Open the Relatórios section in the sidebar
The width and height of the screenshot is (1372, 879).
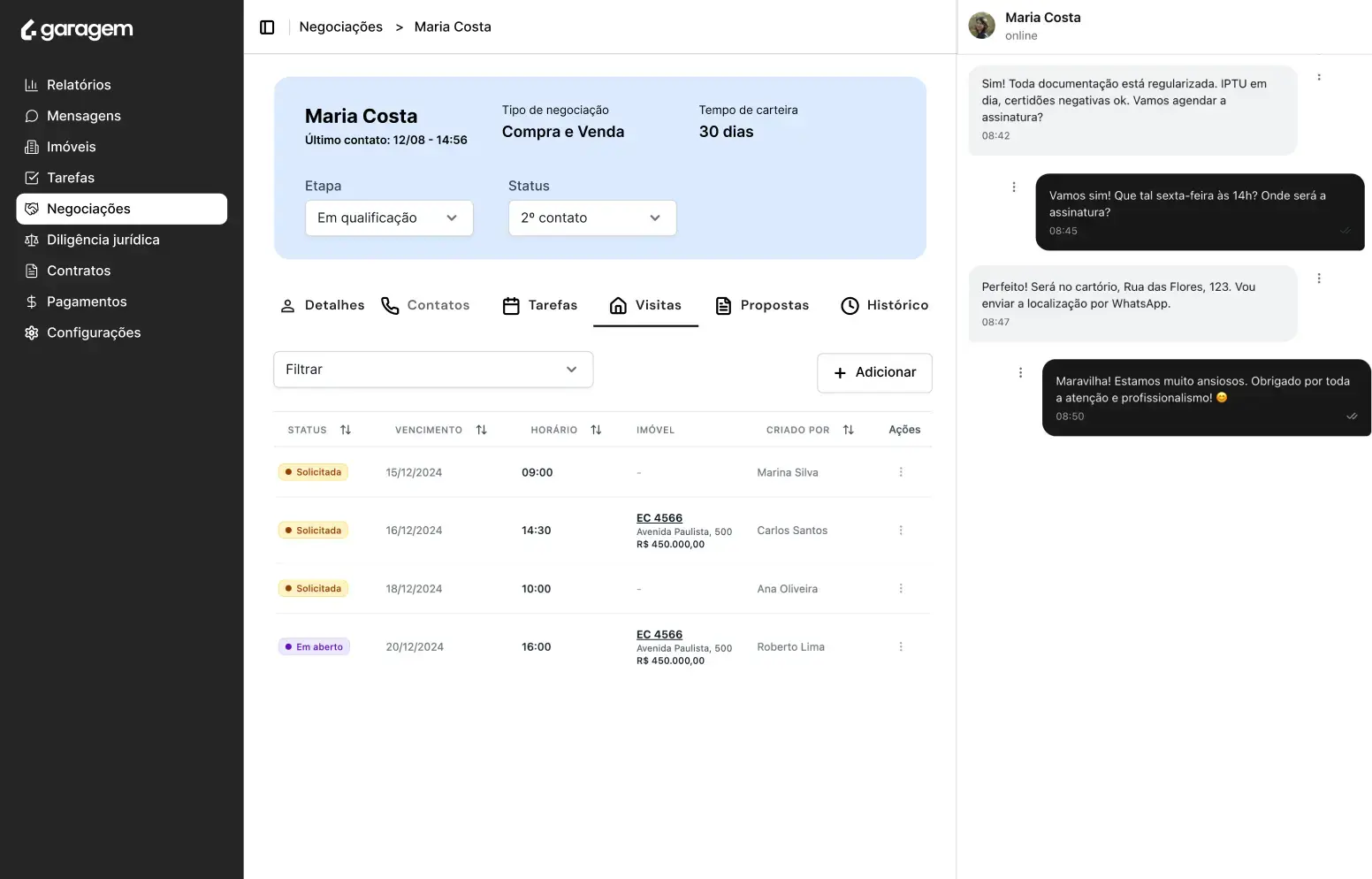(79, 84)
